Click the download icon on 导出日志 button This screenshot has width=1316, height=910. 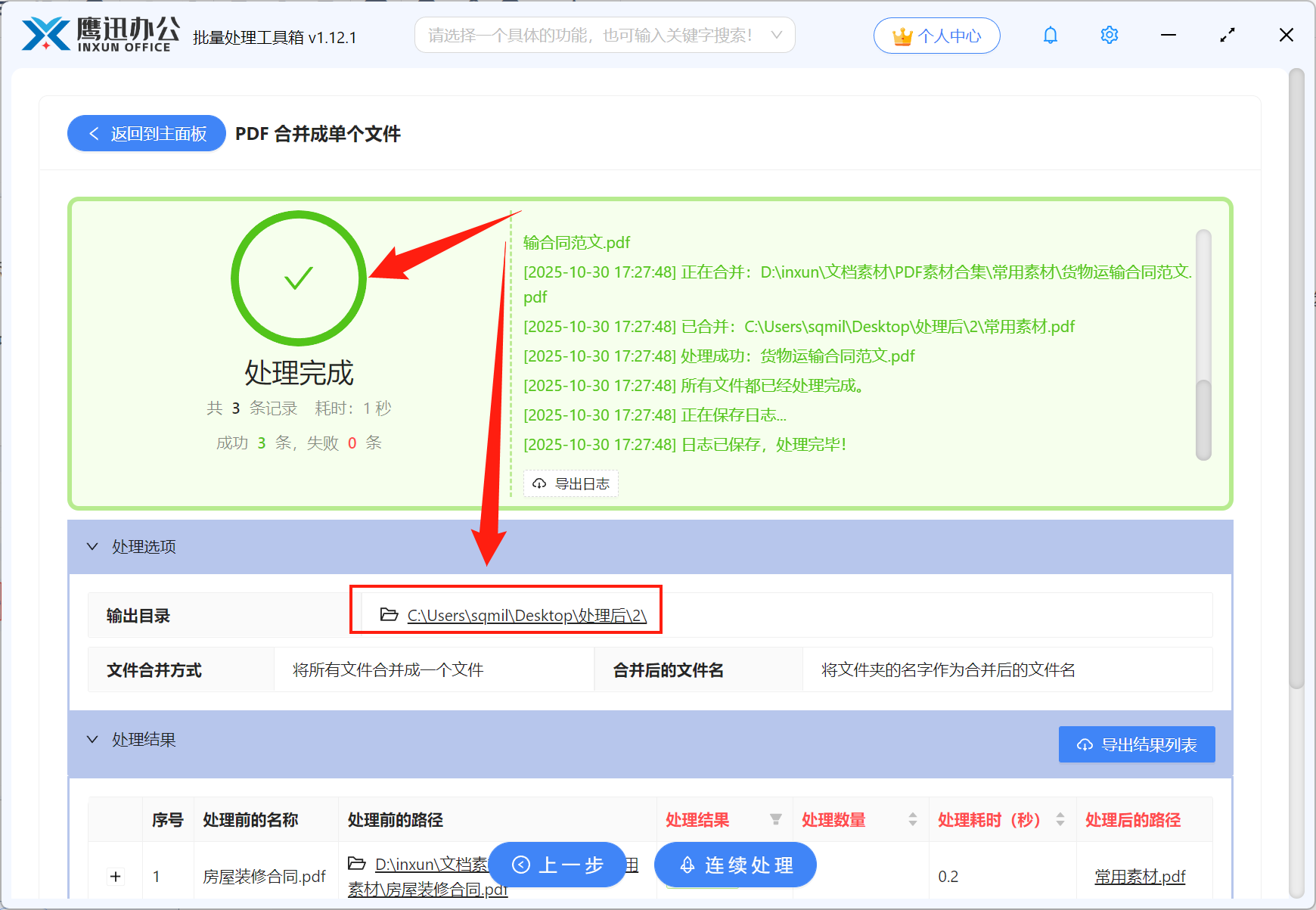pyautogui.click(x=539, y=483)
